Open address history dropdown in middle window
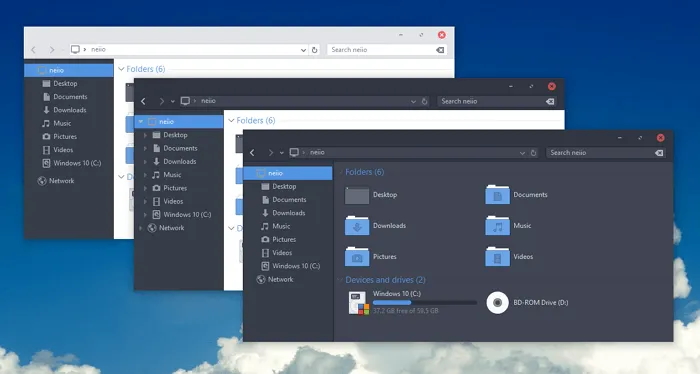This screenshot has width=700, height=374. tap(413, 101)
